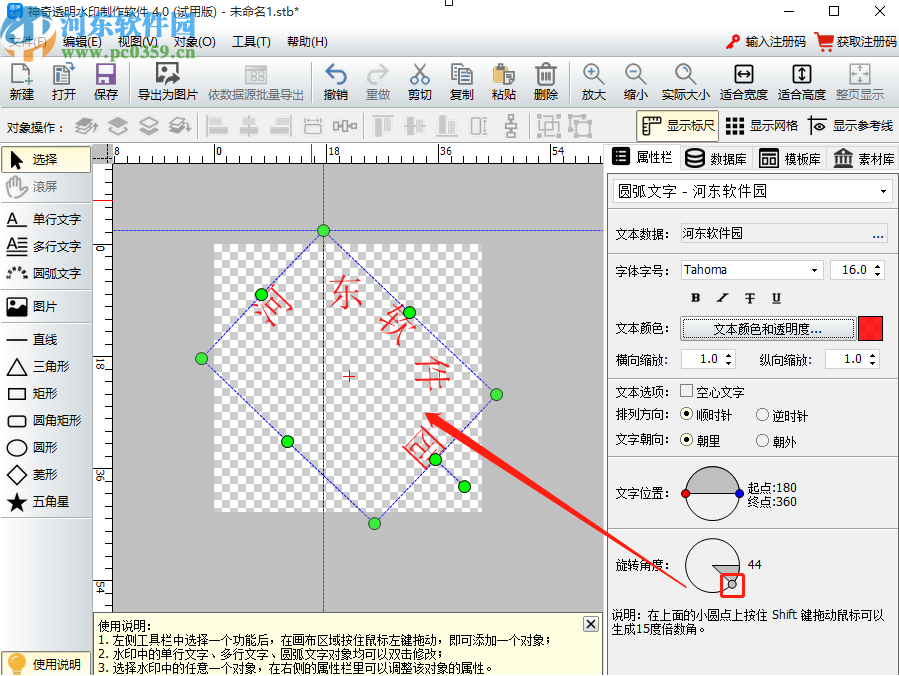899x676 pixels.
Task: Open the 帮助(H) menu
Action: pyautogui.click(x=307, y=42)
